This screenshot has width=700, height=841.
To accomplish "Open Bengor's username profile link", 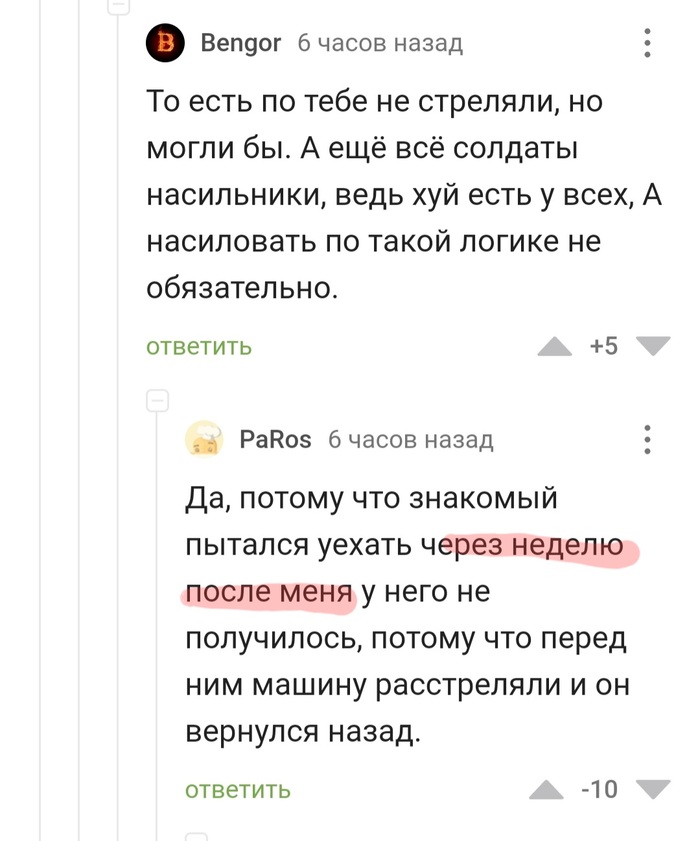I will (241, 43).
